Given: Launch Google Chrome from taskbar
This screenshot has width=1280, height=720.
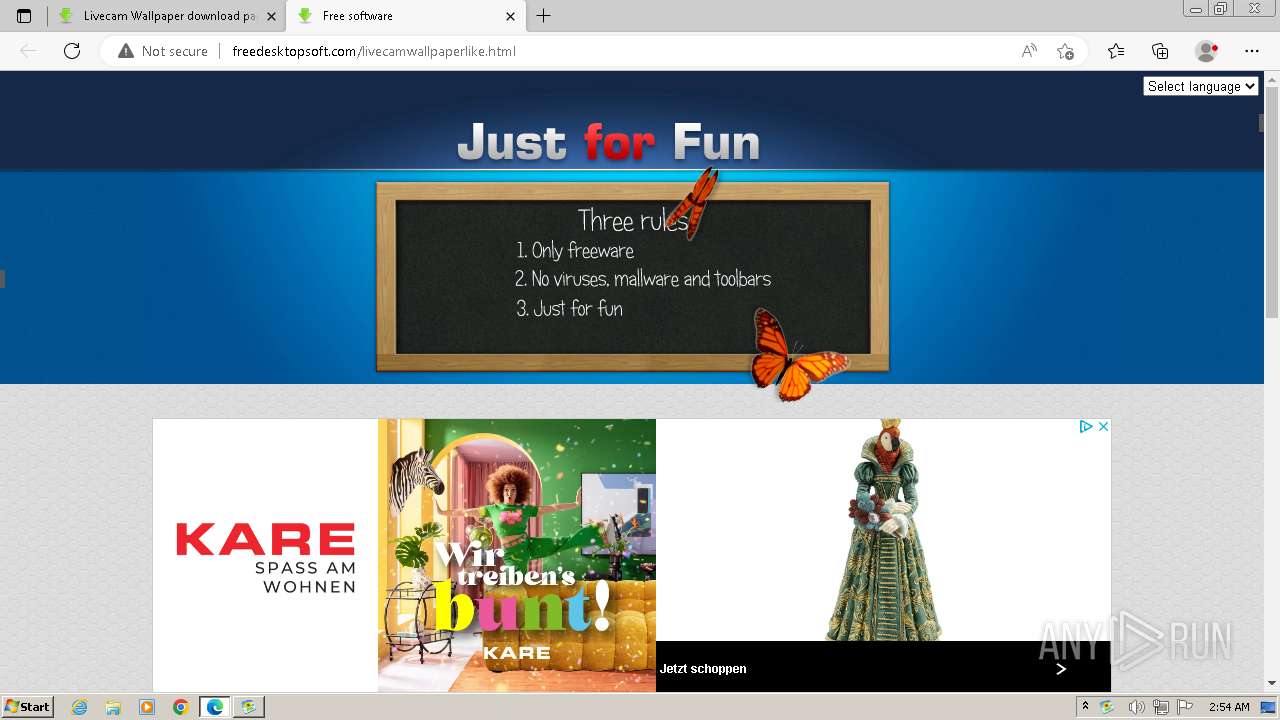Looking at the screenshot, I should point(181,707).
